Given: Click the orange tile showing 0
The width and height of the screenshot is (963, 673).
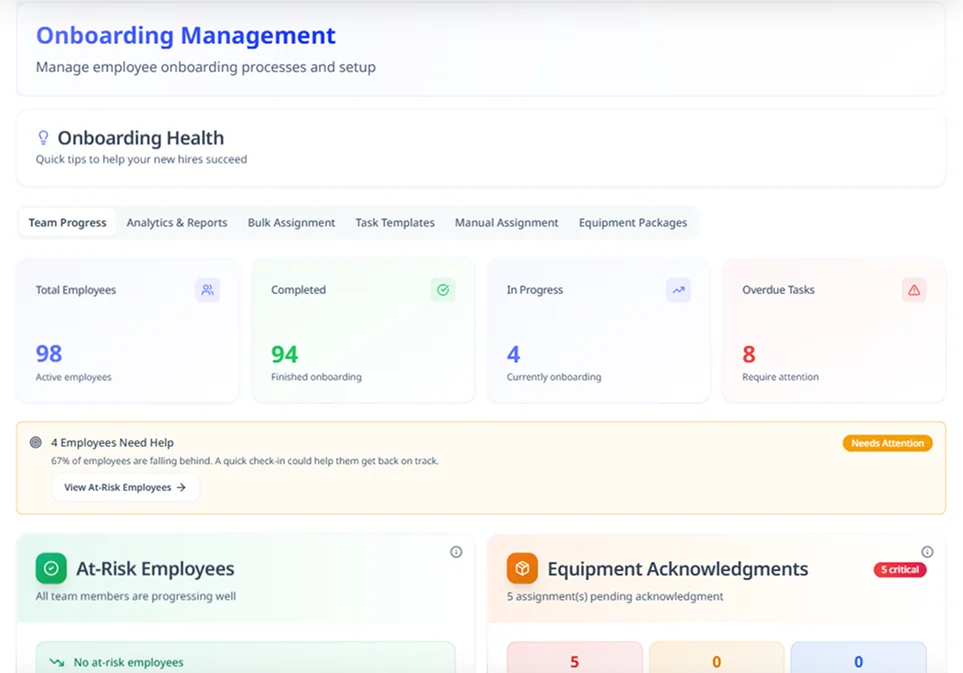Looking at the screenshot, I should (716, 658).
